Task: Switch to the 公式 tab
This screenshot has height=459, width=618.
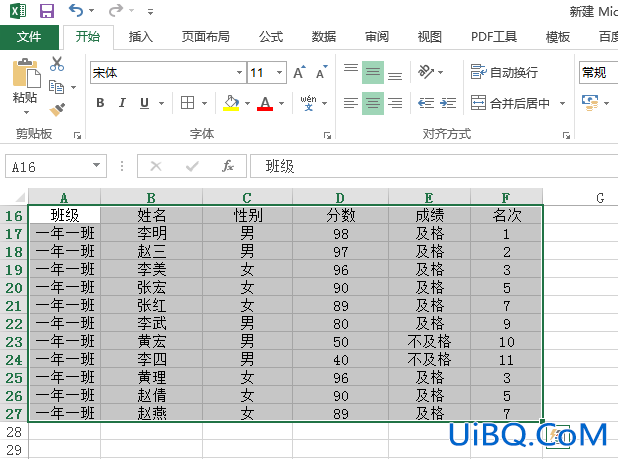Action: [x=271, y=37]
